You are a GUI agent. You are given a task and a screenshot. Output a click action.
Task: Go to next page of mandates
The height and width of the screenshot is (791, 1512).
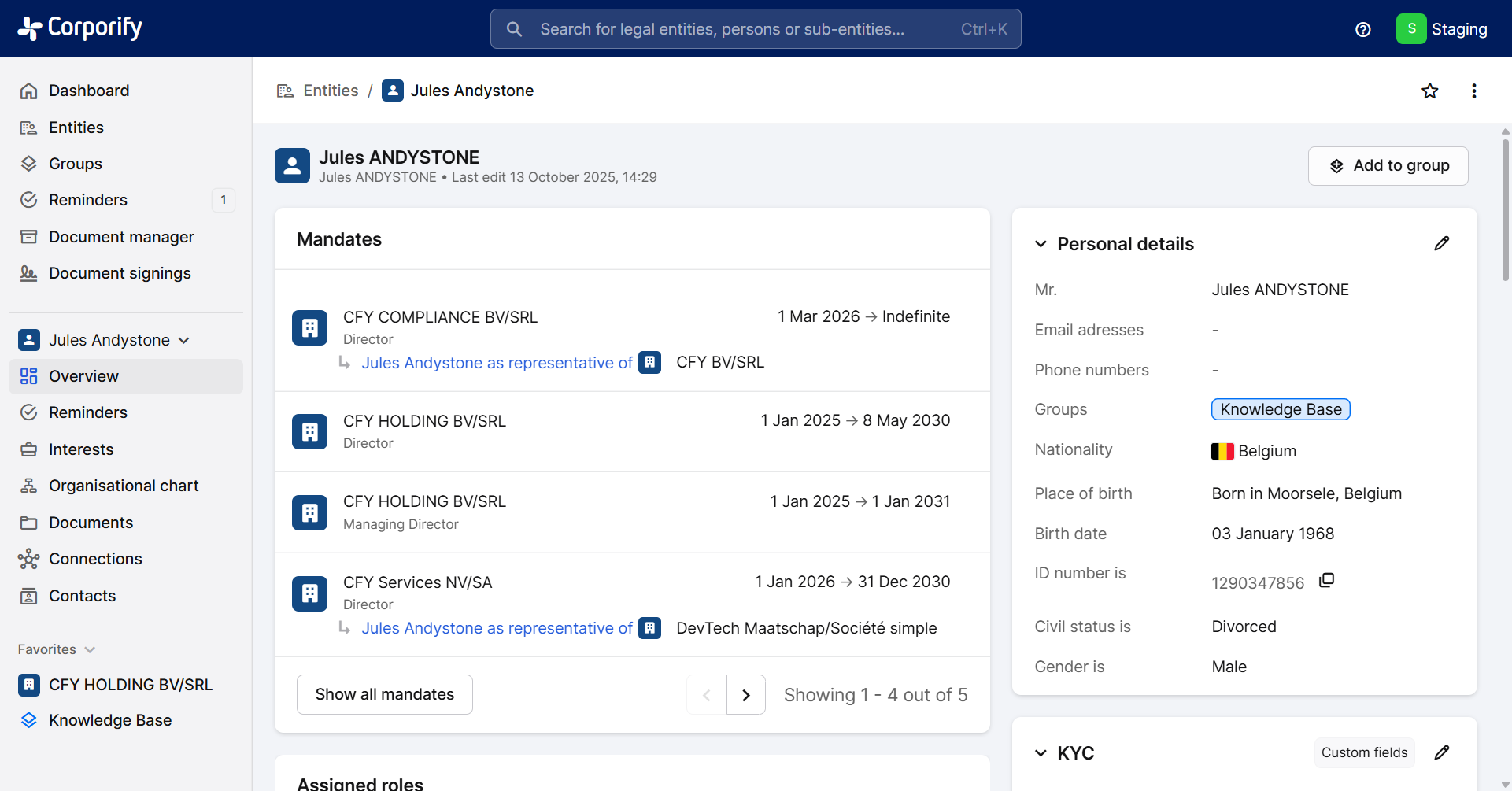click(745, 695)
